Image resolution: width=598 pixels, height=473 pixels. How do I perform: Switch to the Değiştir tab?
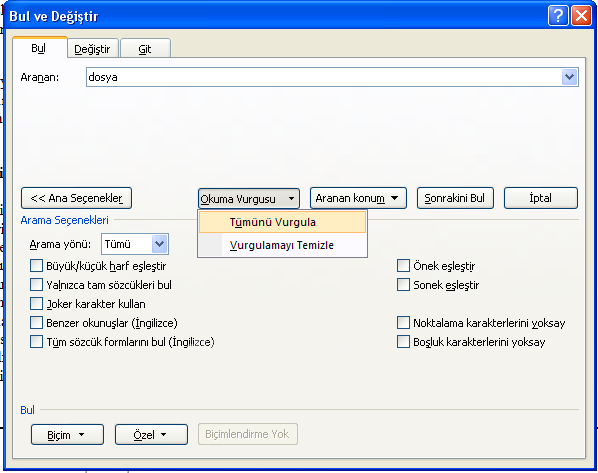tap(93, 49)
